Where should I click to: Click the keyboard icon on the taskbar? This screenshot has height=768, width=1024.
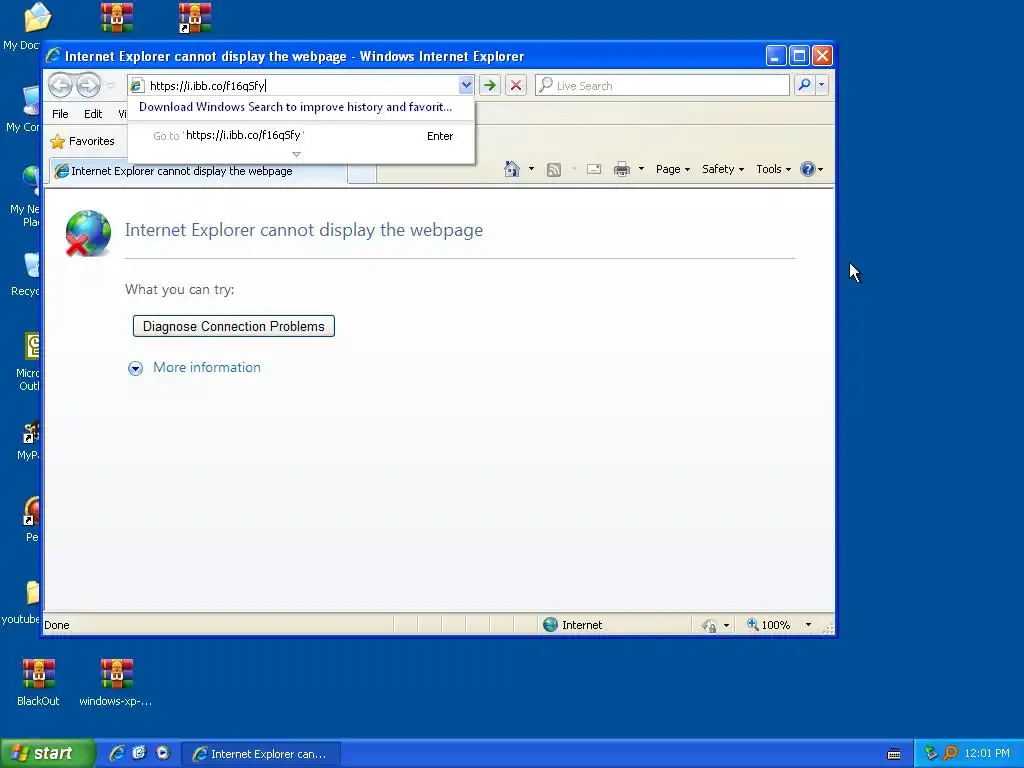pos(894,754)
